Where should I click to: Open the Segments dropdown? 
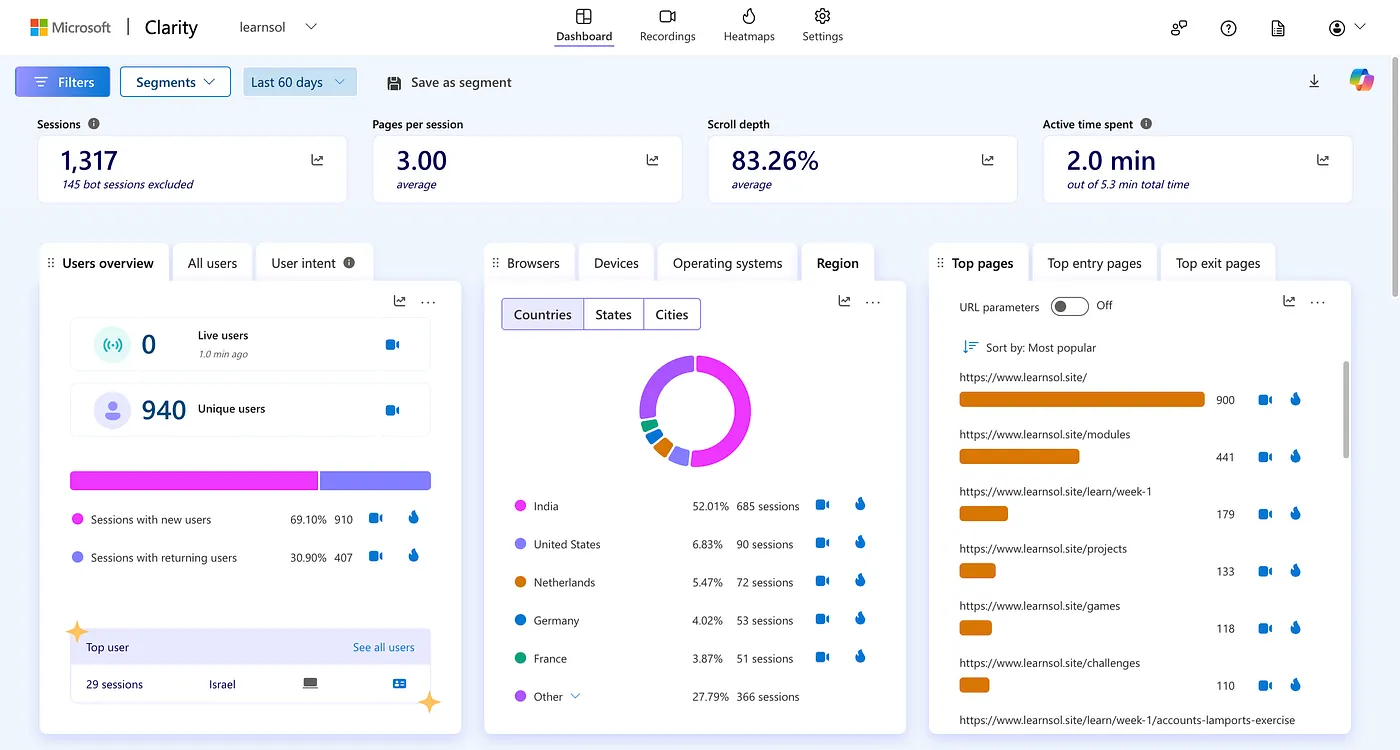coord(175,82)
